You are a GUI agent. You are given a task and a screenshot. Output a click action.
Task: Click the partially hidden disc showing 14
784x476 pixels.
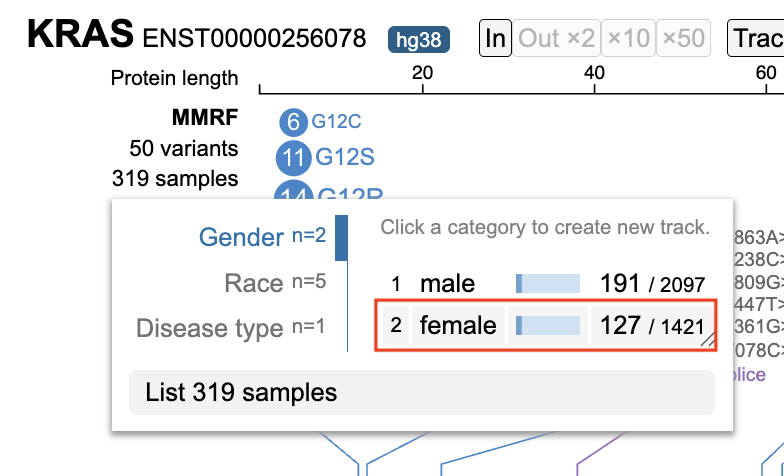(x=294, y=192)
